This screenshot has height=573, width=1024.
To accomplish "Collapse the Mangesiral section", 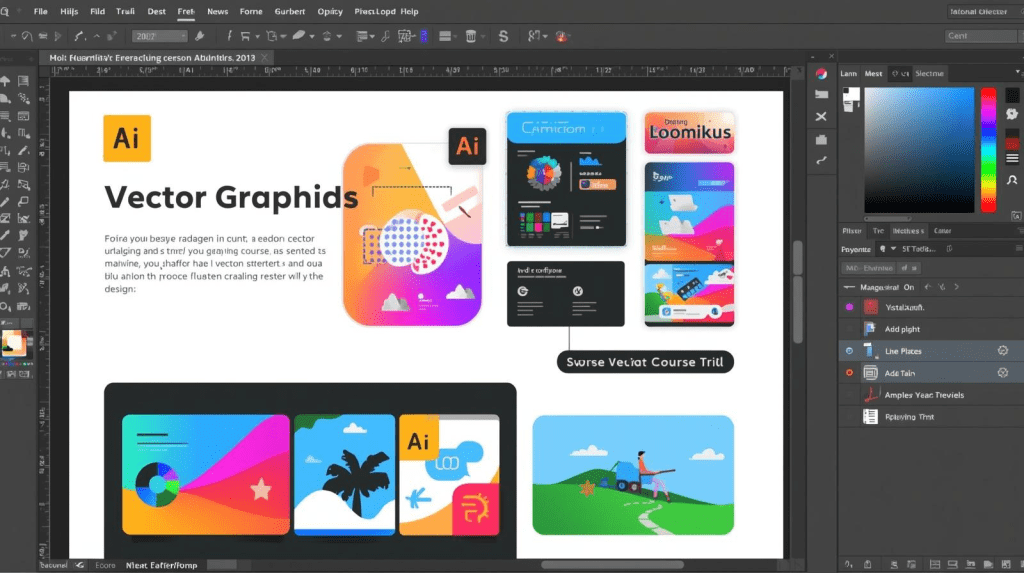I will point(849,287).
